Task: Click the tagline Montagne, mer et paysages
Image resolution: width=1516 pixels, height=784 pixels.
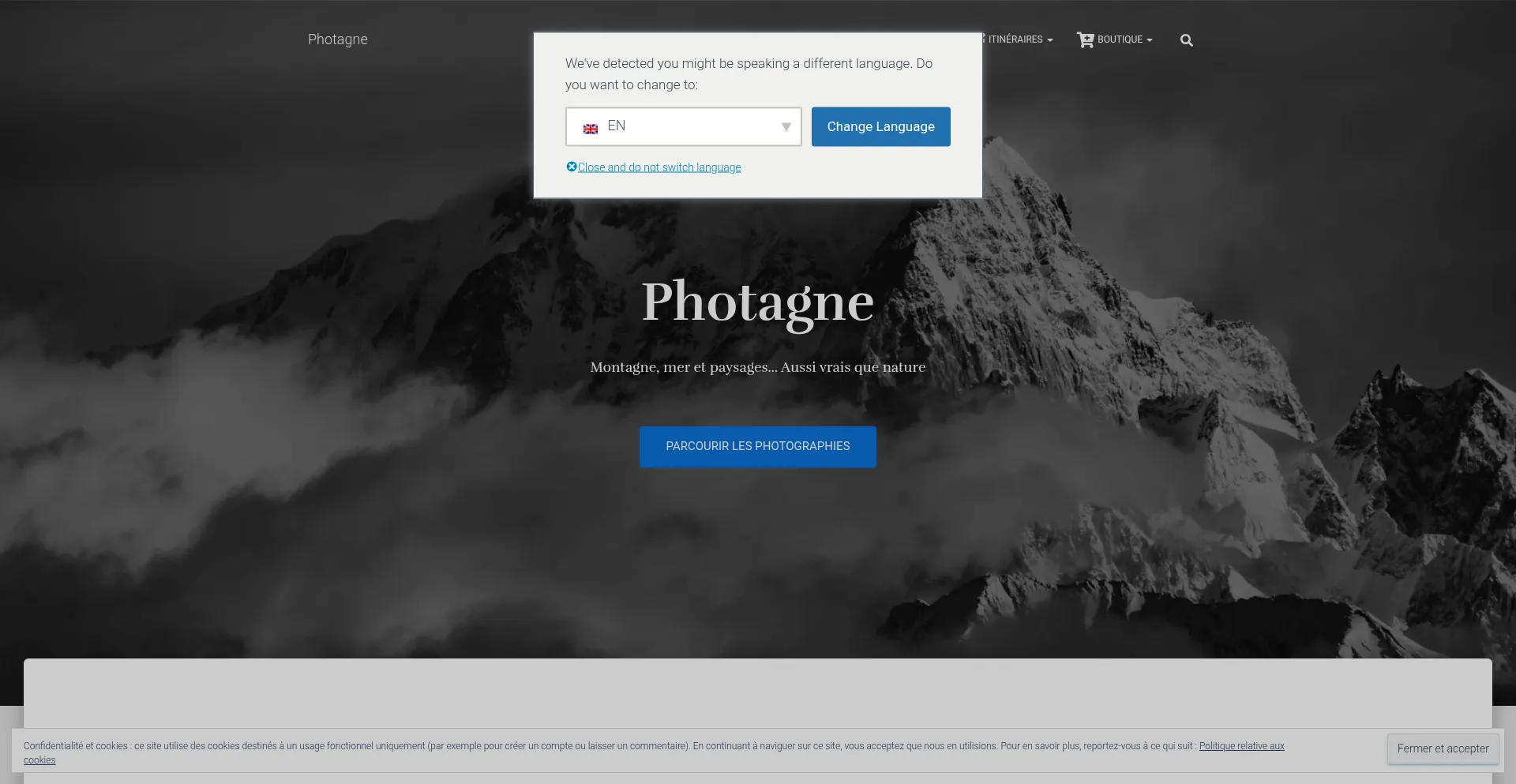Action: point(757,367)
